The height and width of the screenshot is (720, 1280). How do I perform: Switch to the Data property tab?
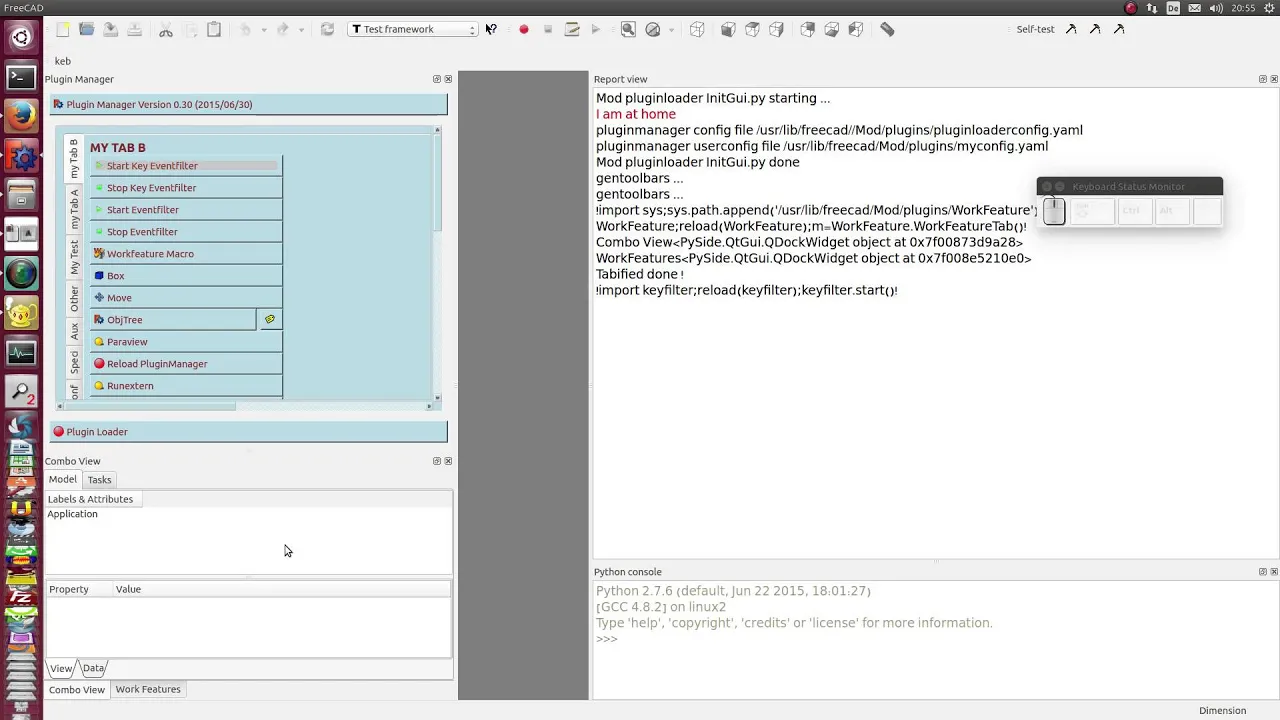93,668
